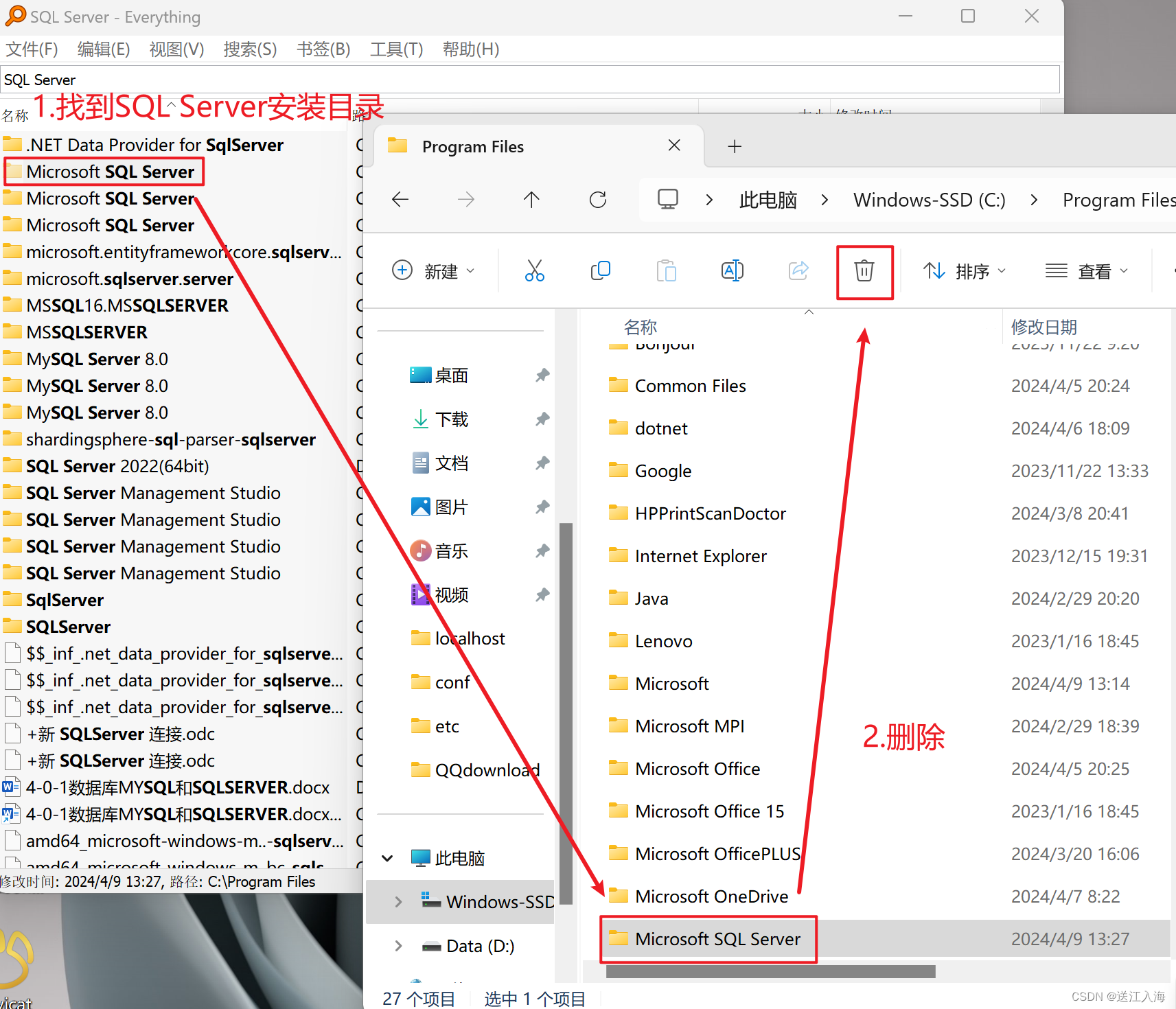Screen dimensions: 1176x1009
Task: Select the Common Files folder
Action: 690,386
